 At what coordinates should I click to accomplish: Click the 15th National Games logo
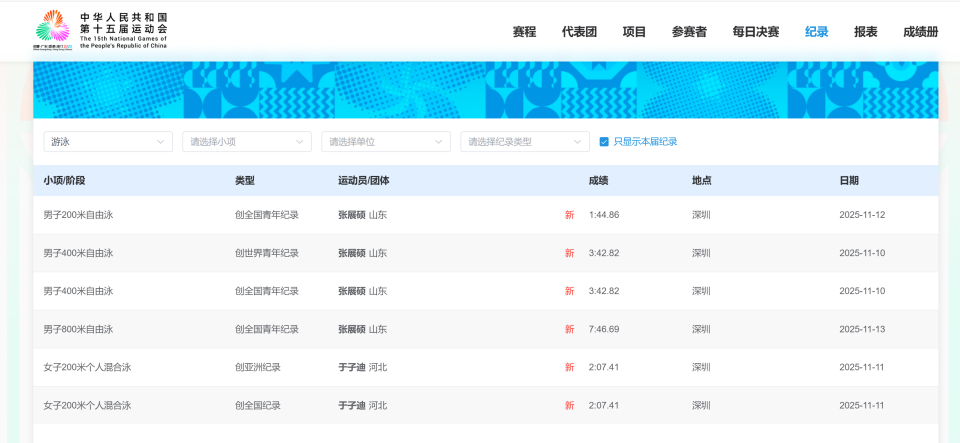(101, 30)
